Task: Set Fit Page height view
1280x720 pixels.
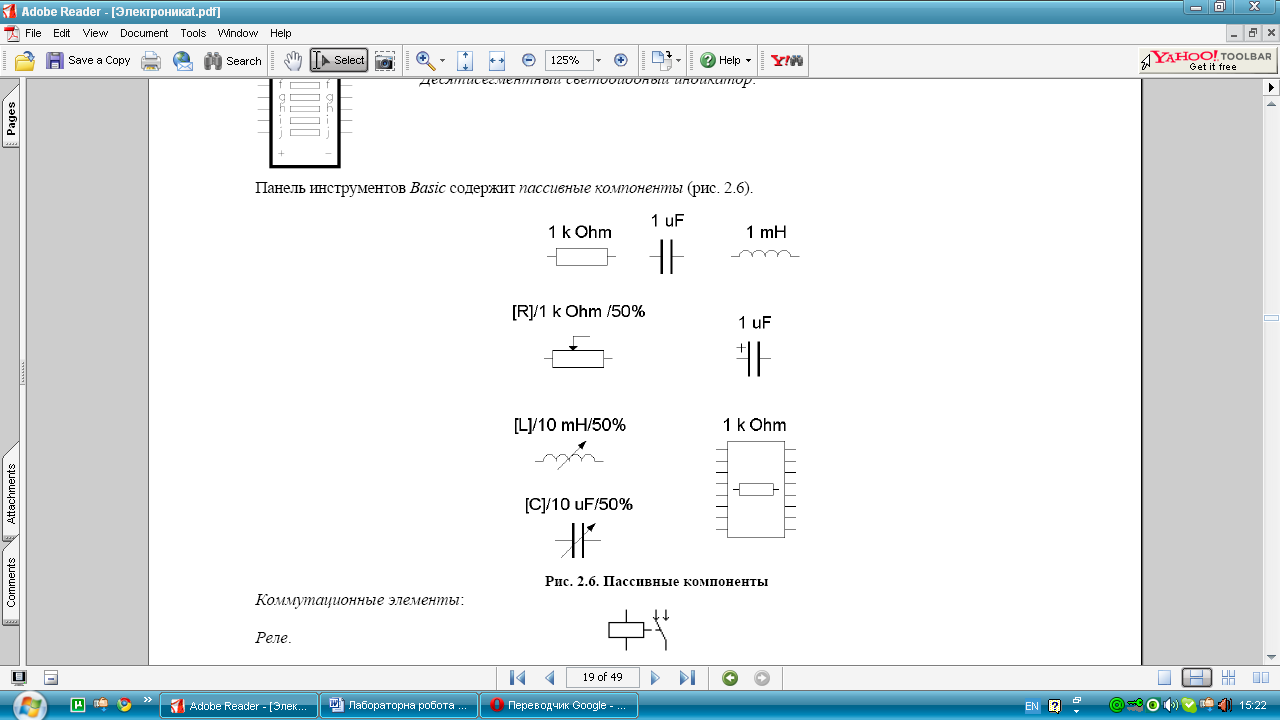Action: click(x=465, y=61)
